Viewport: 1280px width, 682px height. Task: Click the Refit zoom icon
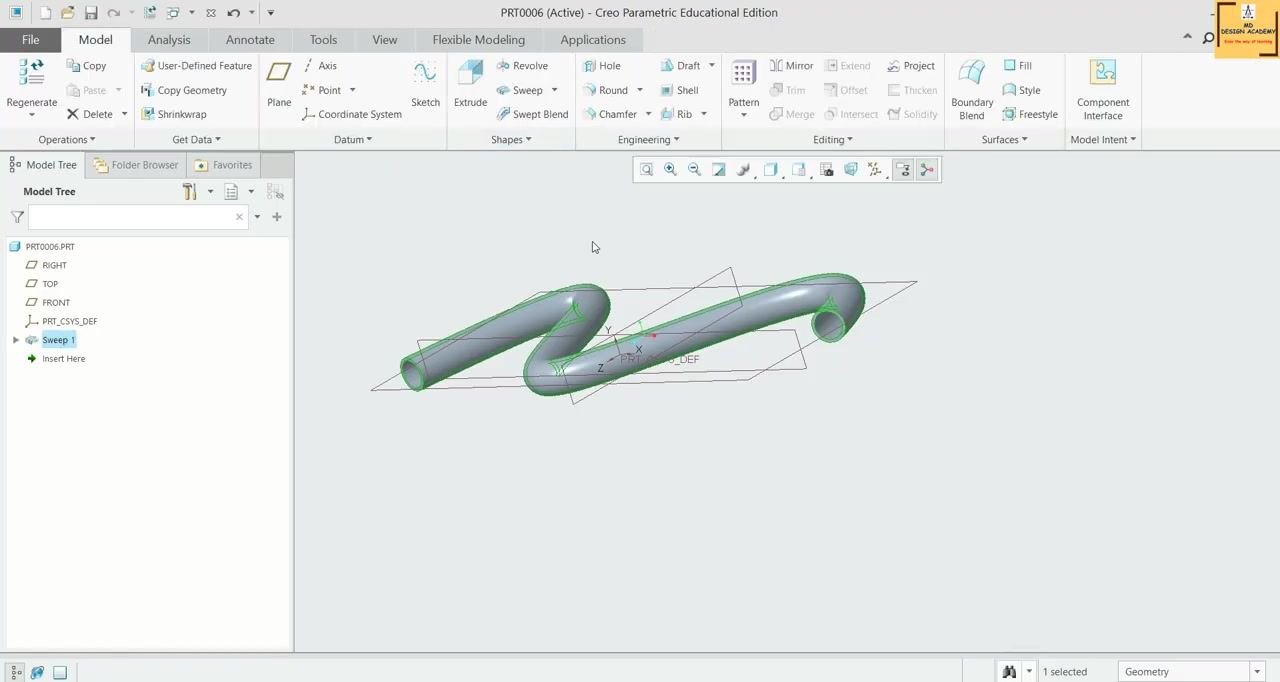(646, 170)
